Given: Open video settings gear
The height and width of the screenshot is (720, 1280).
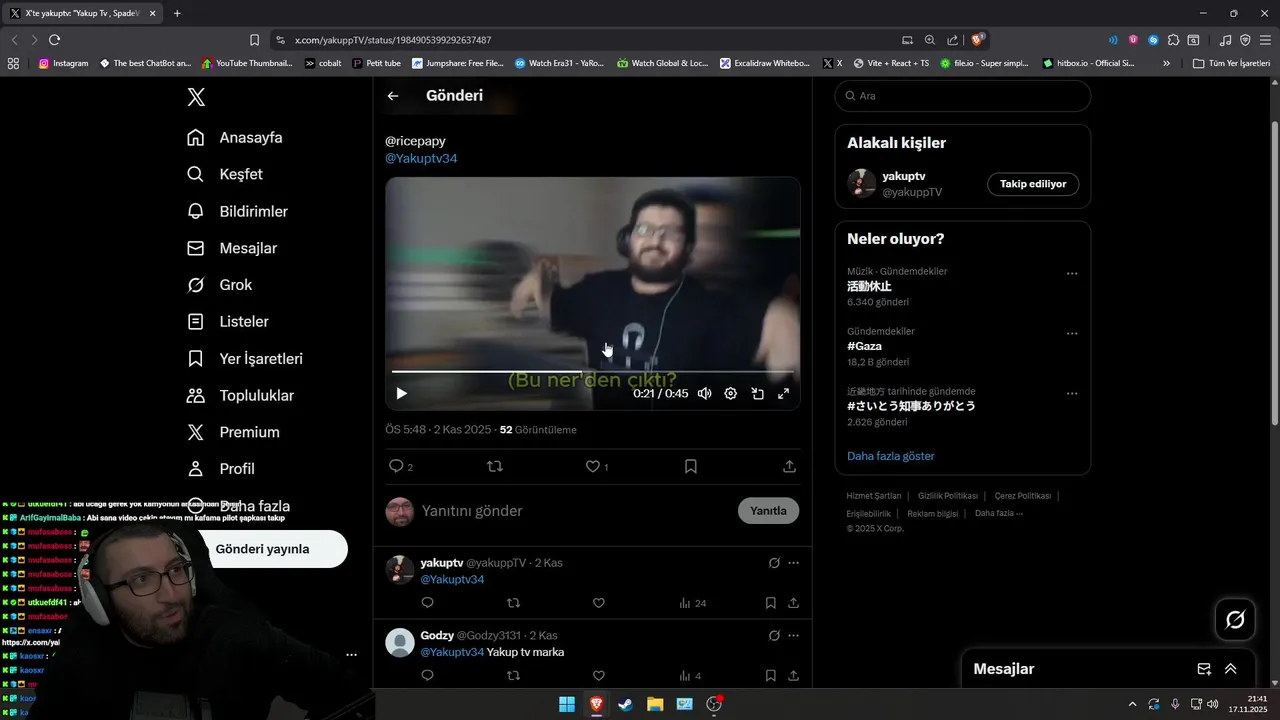Looking at the screenshot, I should click(x=731, y=393).
